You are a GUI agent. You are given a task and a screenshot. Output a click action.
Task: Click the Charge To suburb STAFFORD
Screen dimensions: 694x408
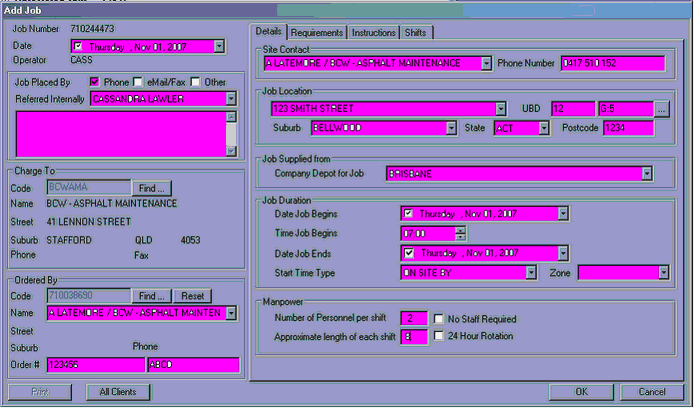pos(69,240)
